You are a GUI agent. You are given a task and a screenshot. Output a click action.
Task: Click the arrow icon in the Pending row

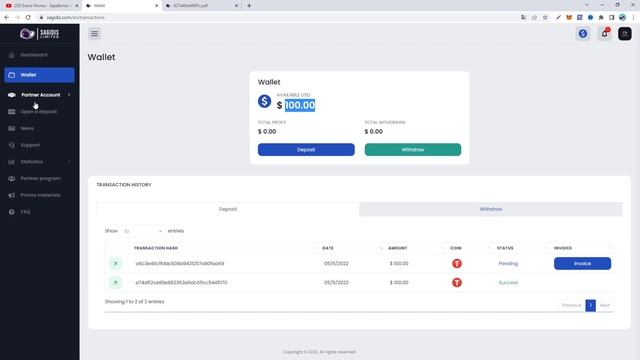(115, 264)
